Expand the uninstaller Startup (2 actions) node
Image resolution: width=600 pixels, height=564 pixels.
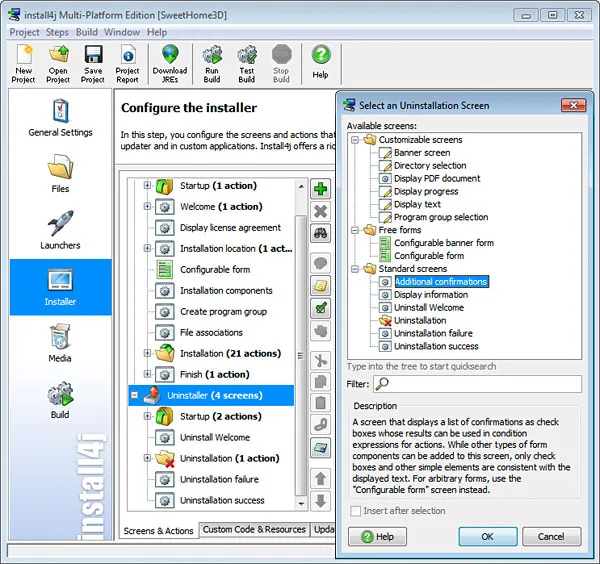point(147,416)
